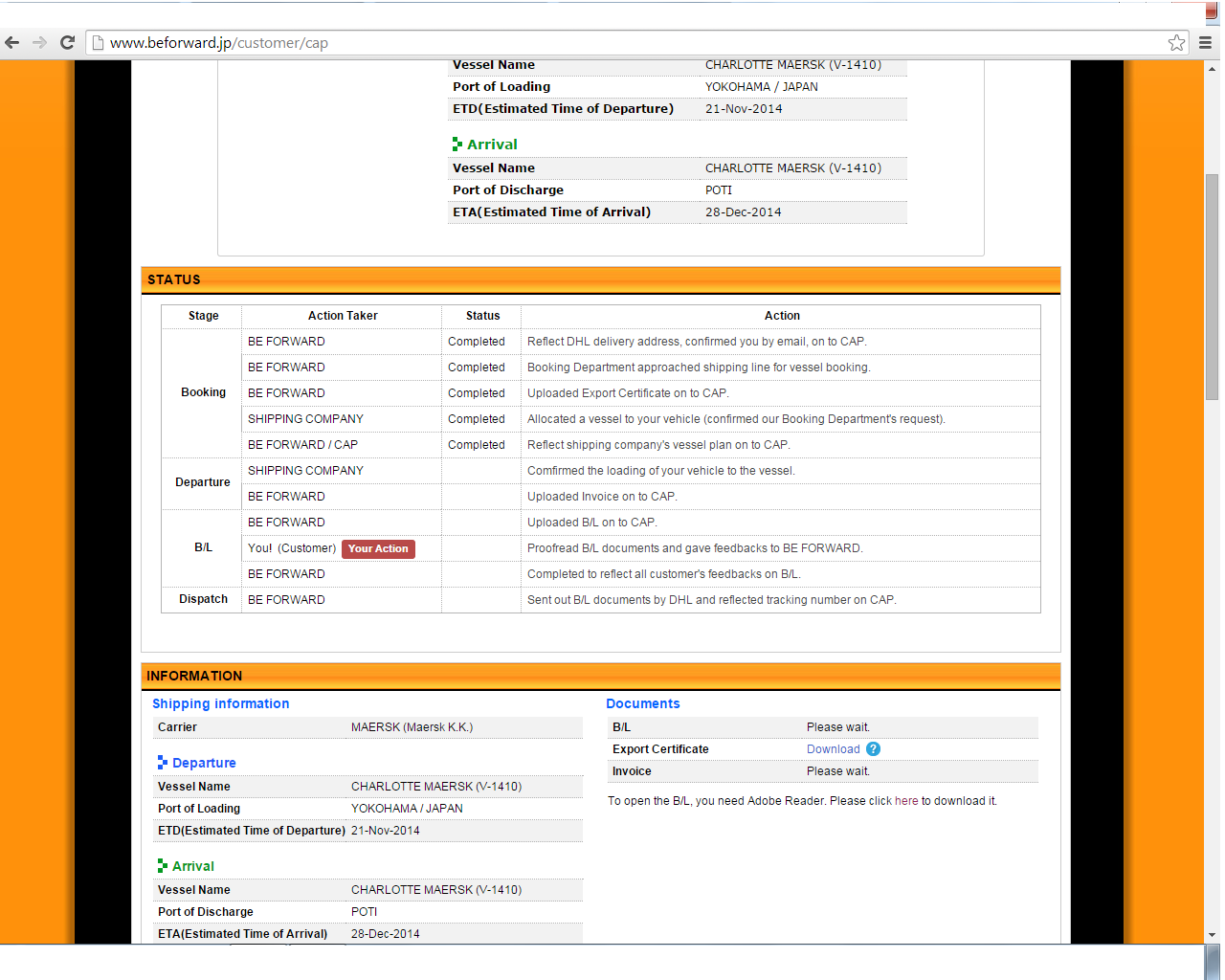
Task: Click the Documents heading
Action: [x=643, y=703]
